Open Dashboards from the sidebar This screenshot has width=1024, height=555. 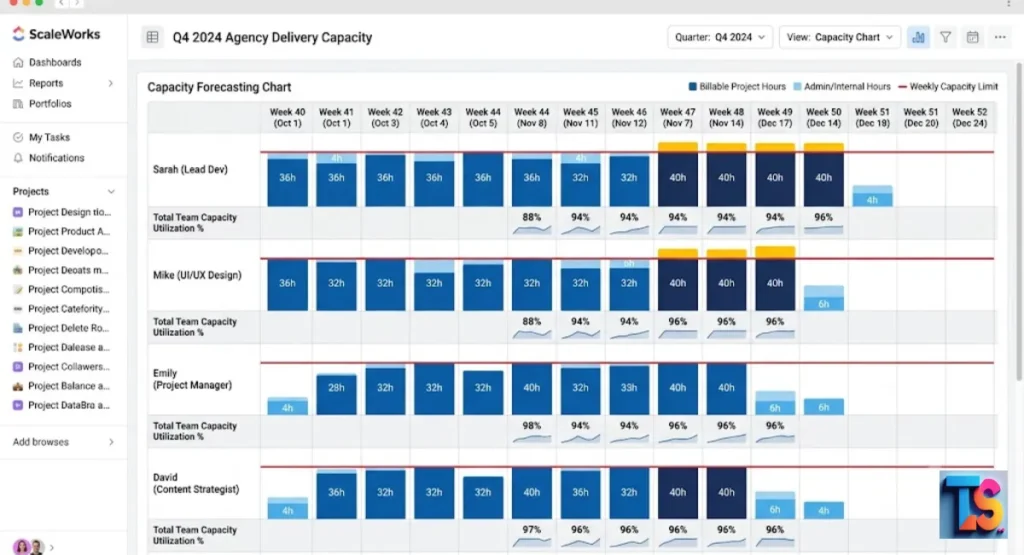point(55,63)
